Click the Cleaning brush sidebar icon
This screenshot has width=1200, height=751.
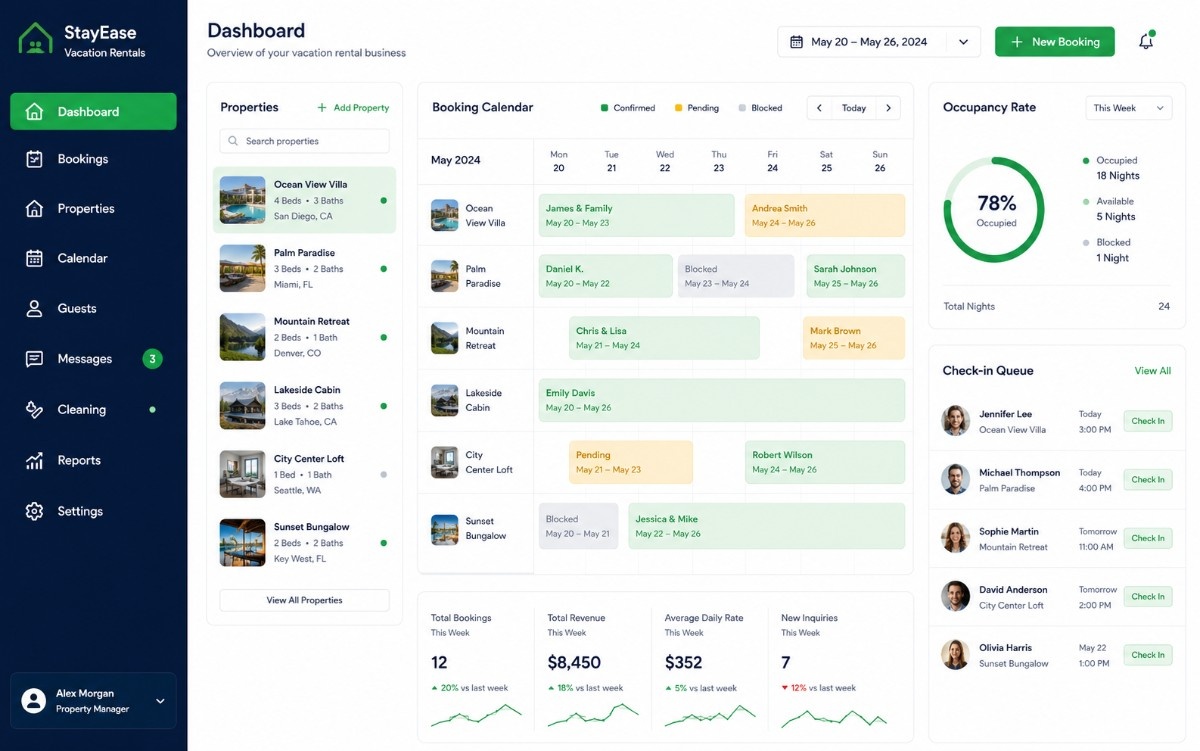[34, 409]
